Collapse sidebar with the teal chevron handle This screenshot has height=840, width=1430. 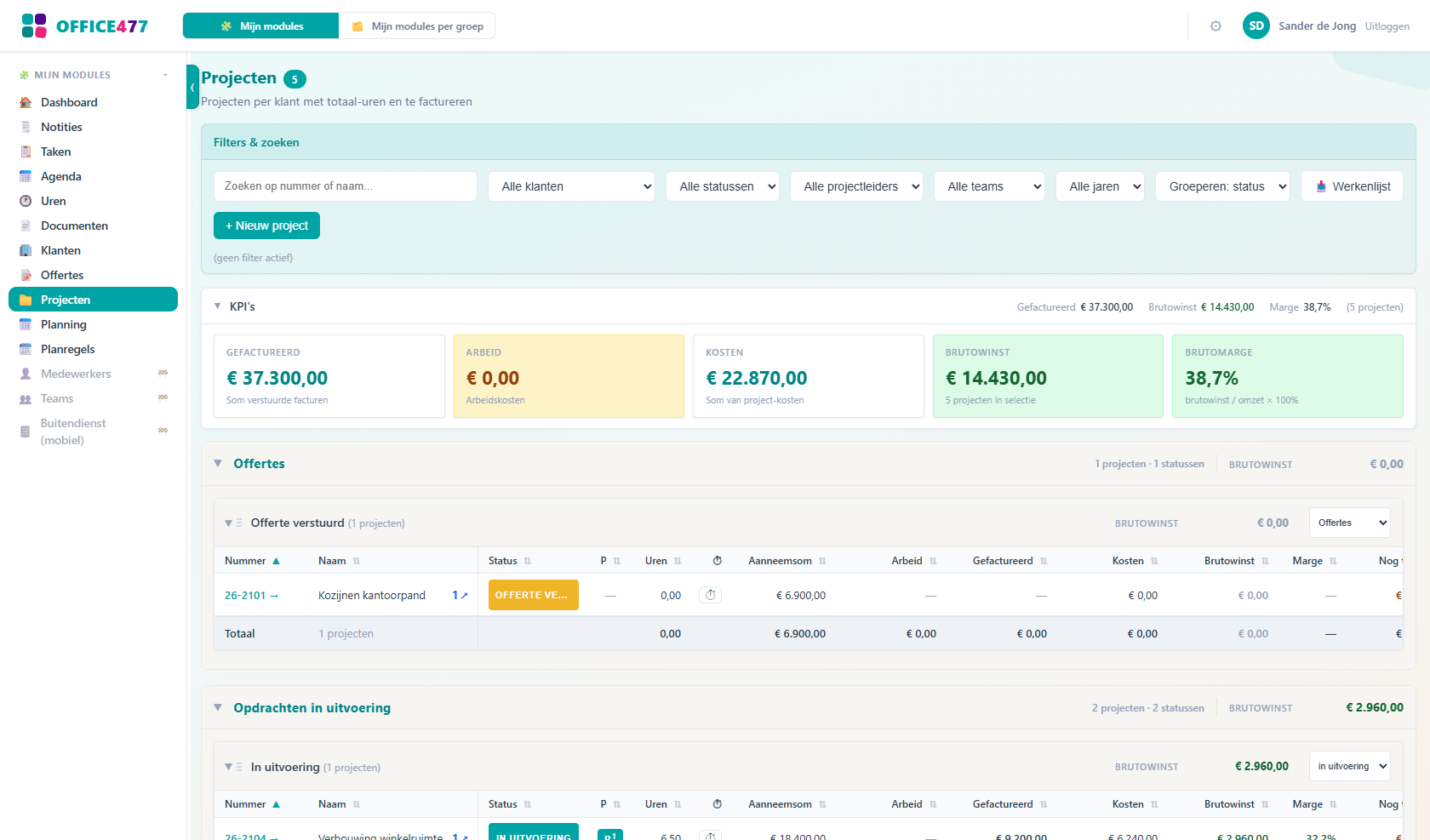[192, 87]
